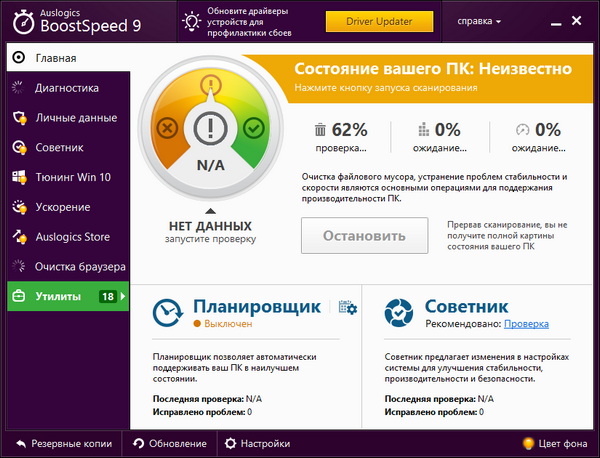Click the Главная target icon

(x=19, y=57)
